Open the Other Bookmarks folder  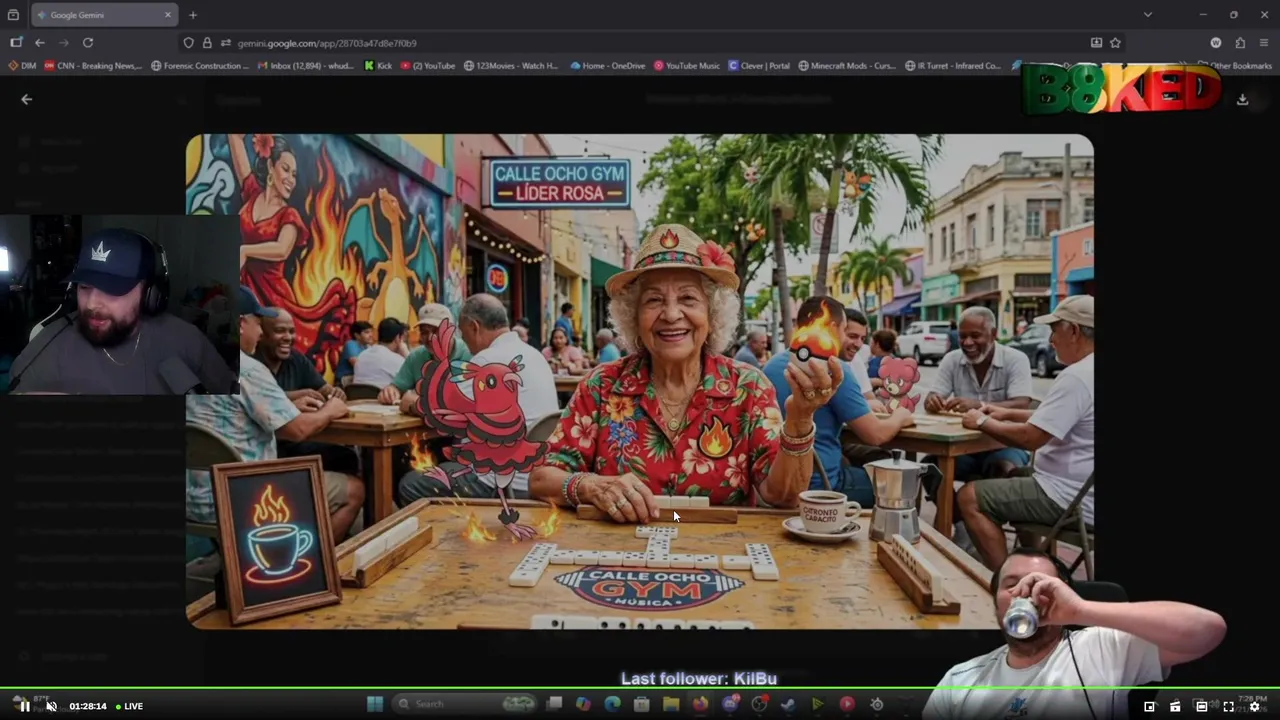(x=1234, y=66)
